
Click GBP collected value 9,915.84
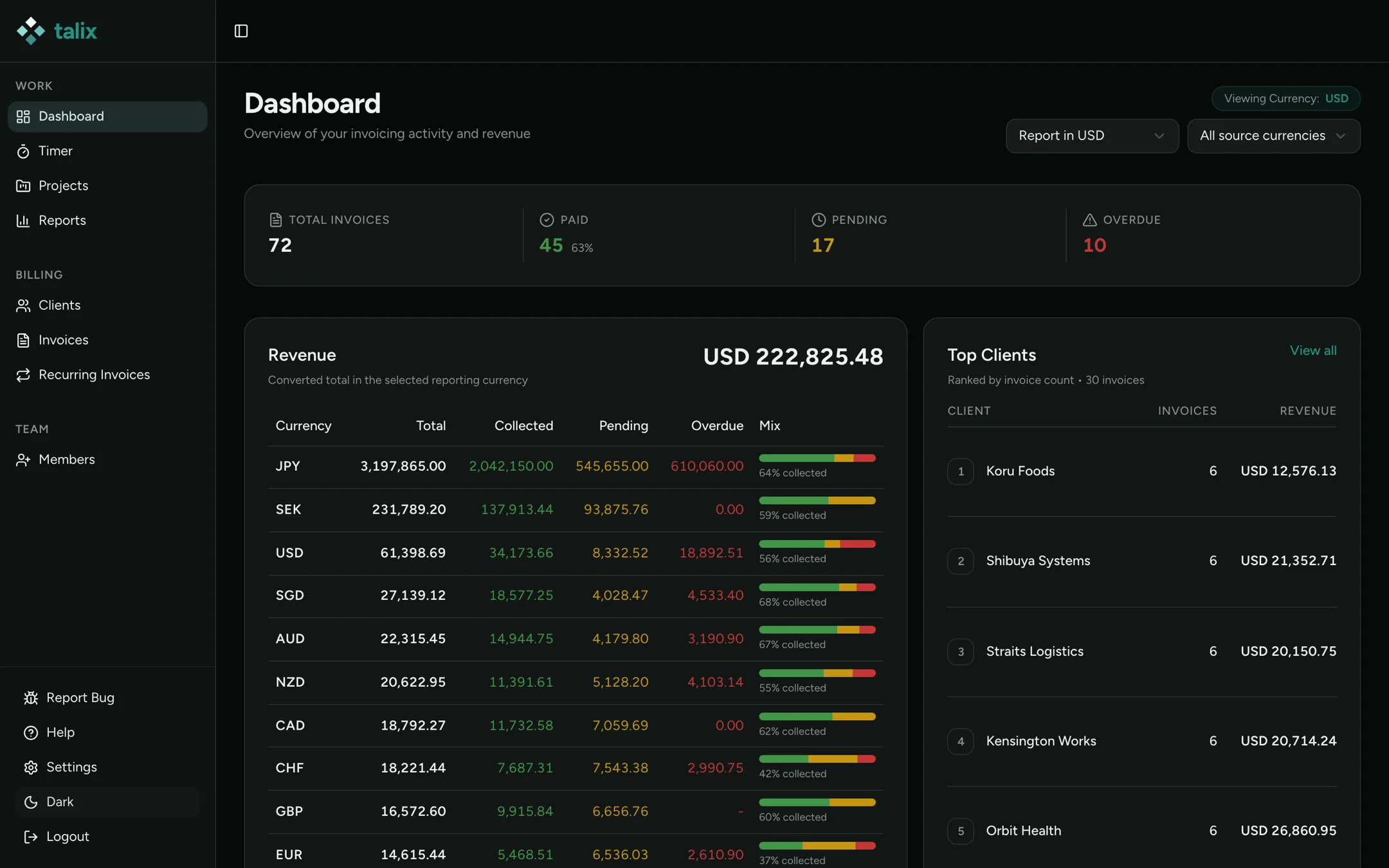[x=525, y=811]
